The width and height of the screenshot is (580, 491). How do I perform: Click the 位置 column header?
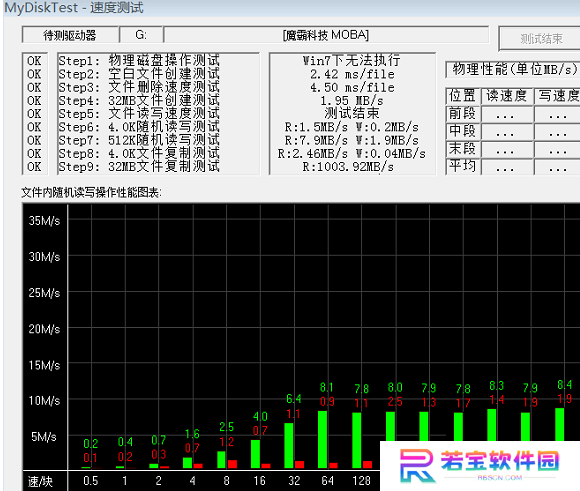[x=462, y=96]
